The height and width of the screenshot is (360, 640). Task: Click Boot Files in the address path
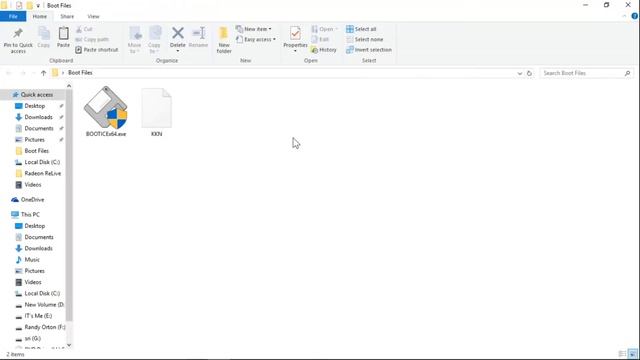(x=80, y=73)
